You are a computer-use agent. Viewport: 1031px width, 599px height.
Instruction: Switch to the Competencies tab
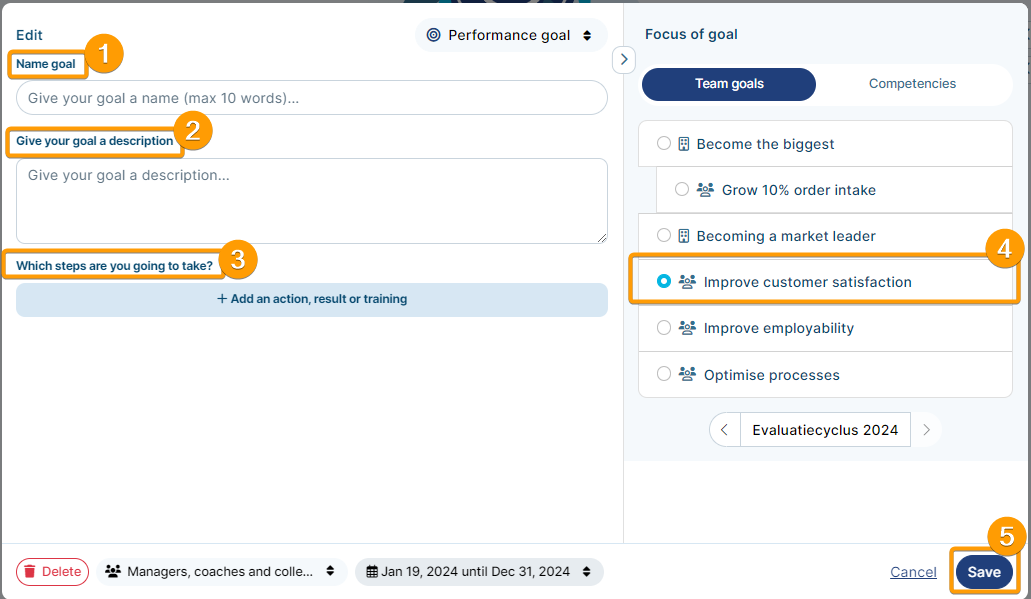click(x=912, y=84)
